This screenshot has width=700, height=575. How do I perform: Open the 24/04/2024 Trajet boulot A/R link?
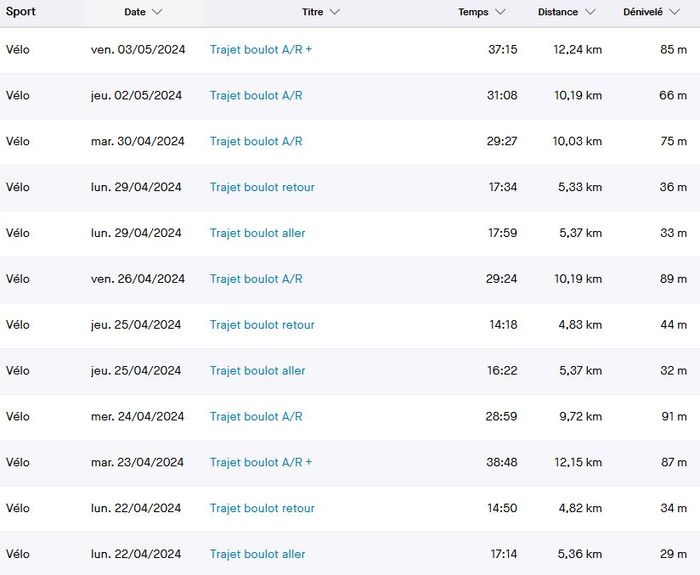click(256, 417)
